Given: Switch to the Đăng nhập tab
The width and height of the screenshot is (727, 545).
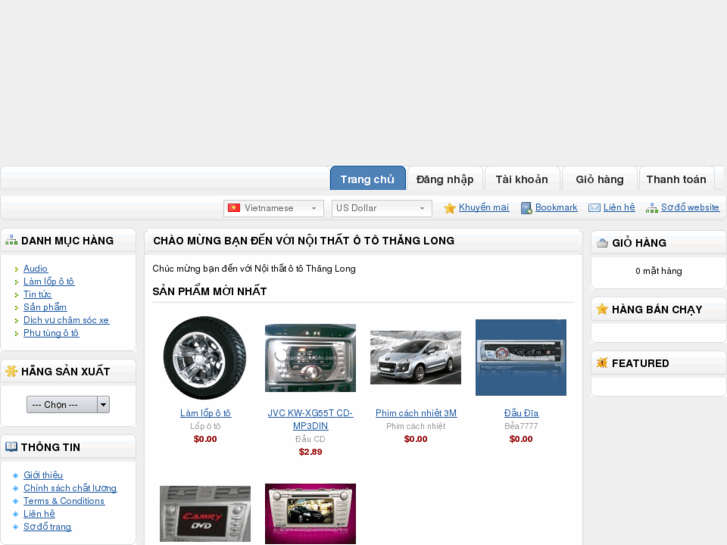Looking at the screenshot, I should [444, 179].
